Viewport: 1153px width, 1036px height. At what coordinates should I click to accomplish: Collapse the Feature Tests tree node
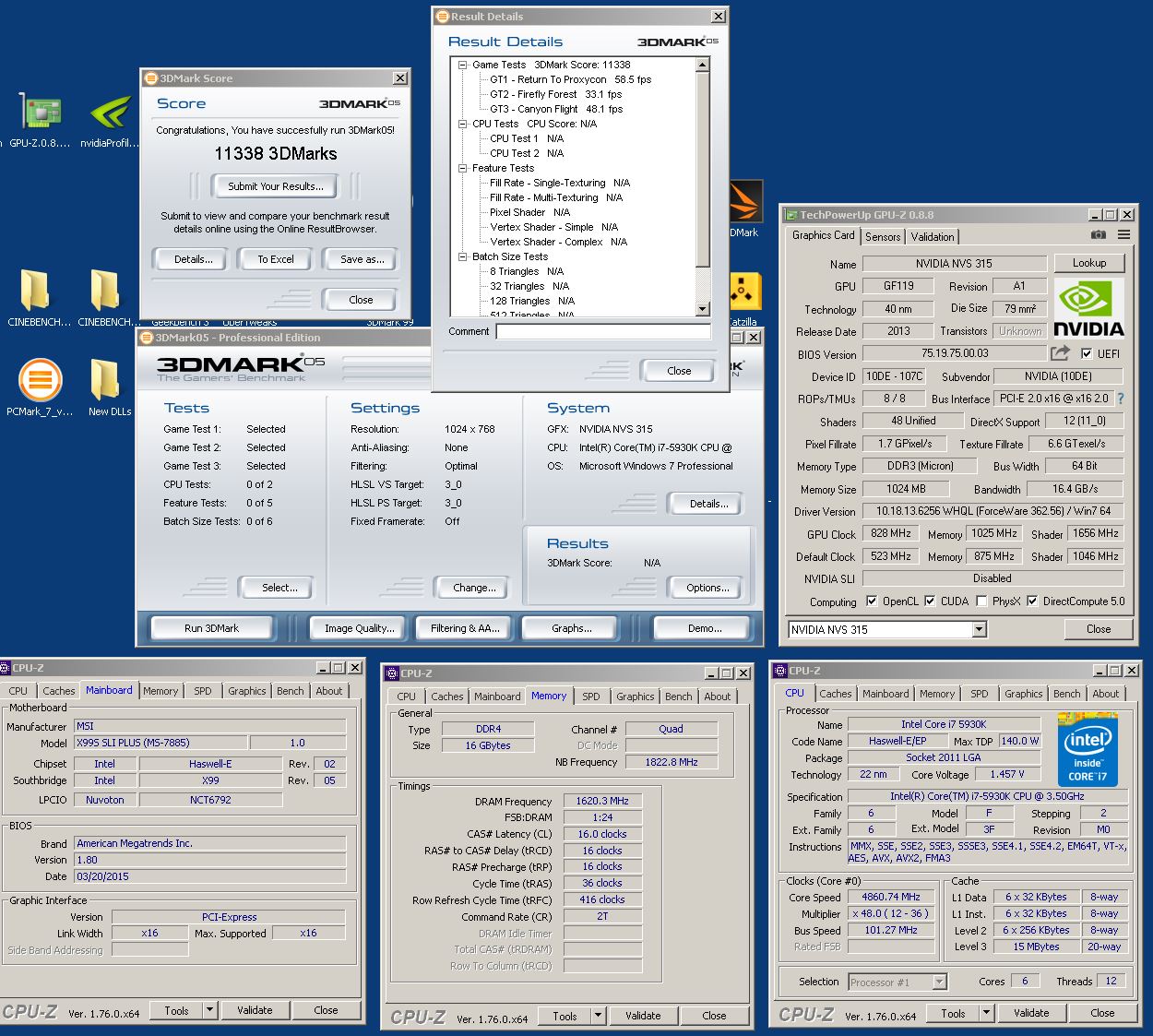coord(463,168)
